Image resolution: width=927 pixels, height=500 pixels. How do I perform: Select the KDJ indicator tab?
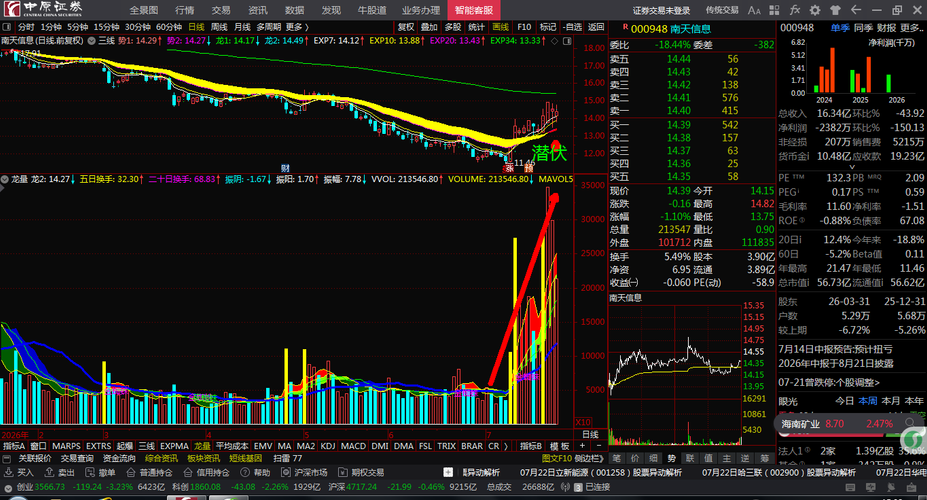click(328, 446)
